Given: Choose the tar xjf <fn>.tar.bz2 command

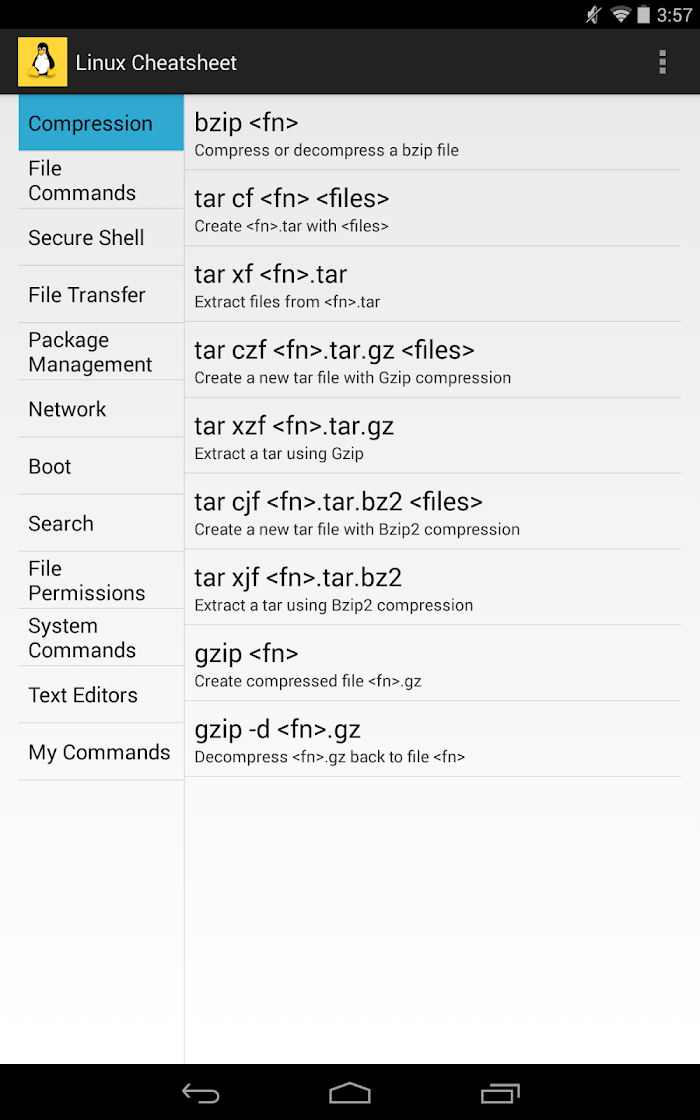Looking at the screenshot, I should coord(433,587).
